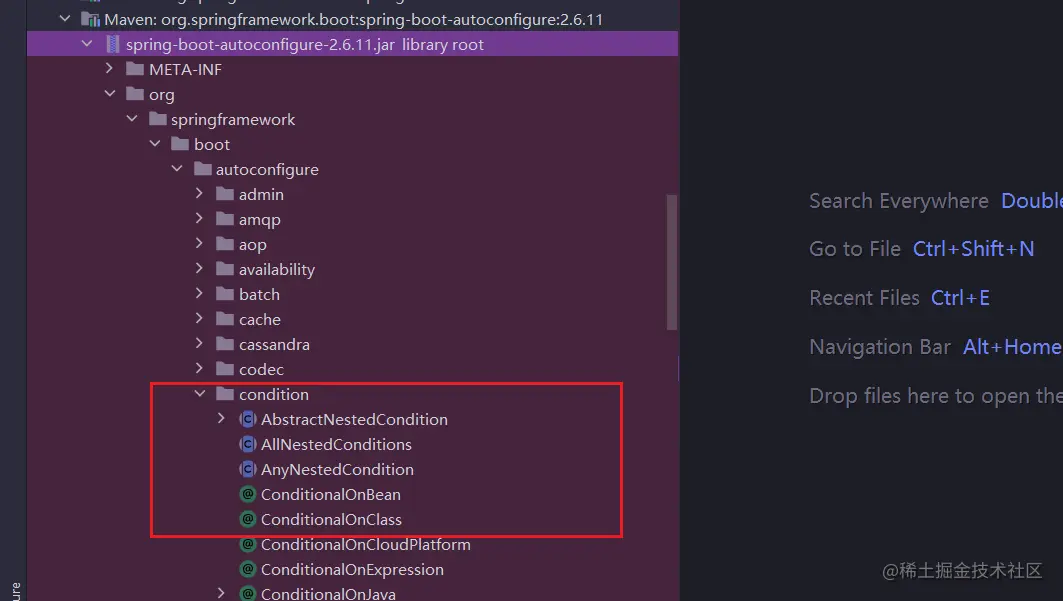This screenshot has width=1063, height=601.
Task: Expand the admin package
Action: coord(199,194)
